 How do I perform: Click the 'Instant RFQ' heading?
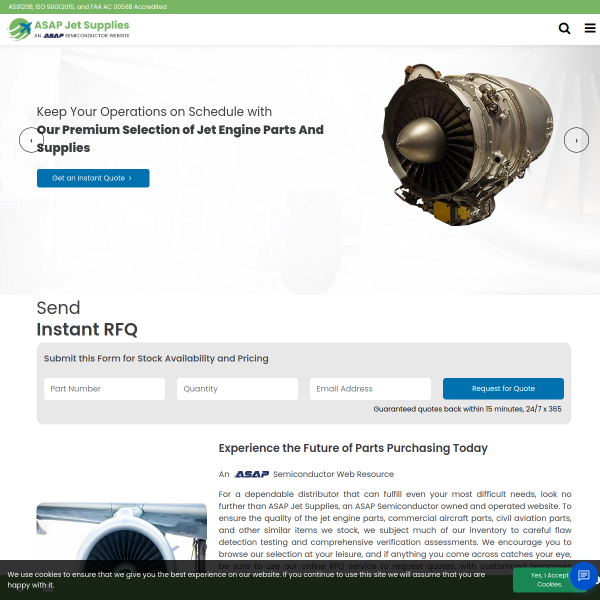(x=87, y=329)
